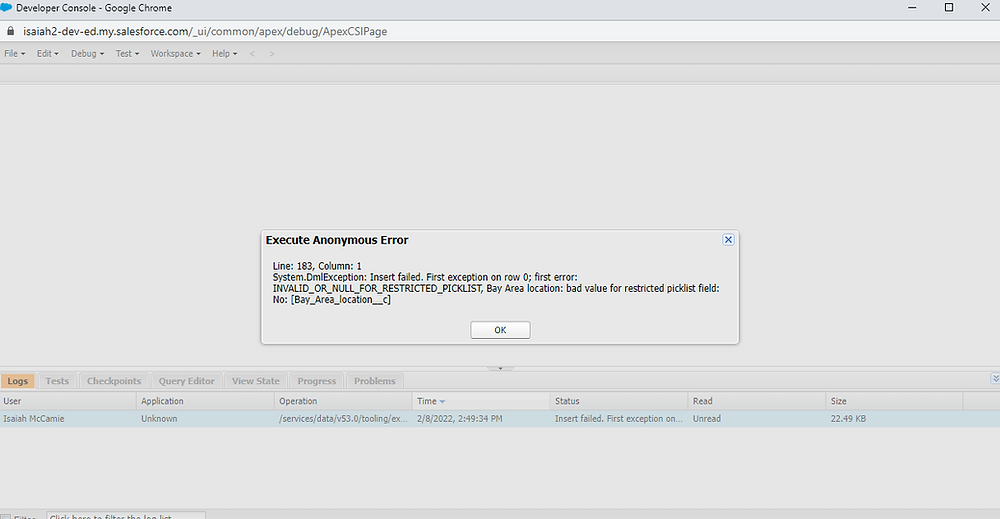This screenshot has width=1000, height=519.
Task: Click the 22.49 KB size cell
Action: click(x=894, y=419)
